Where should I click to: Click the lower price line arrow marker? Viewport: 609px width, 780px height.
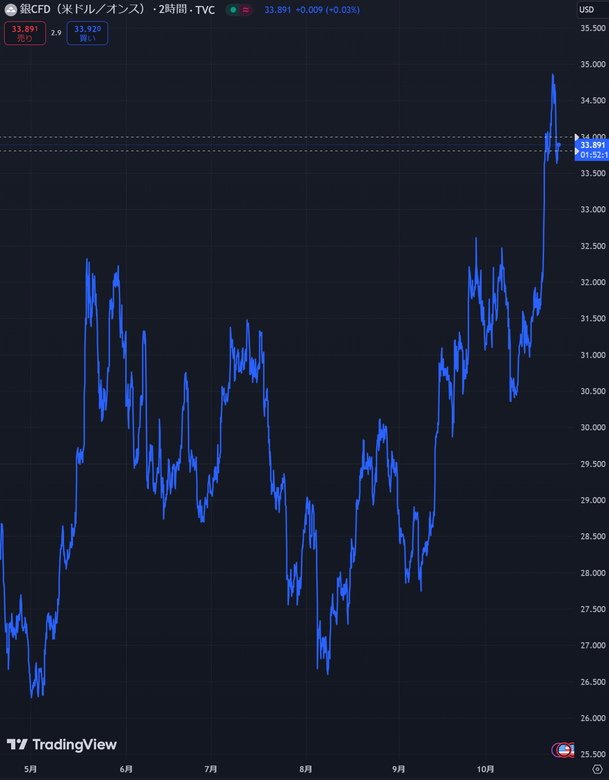[x=575, y=152]
